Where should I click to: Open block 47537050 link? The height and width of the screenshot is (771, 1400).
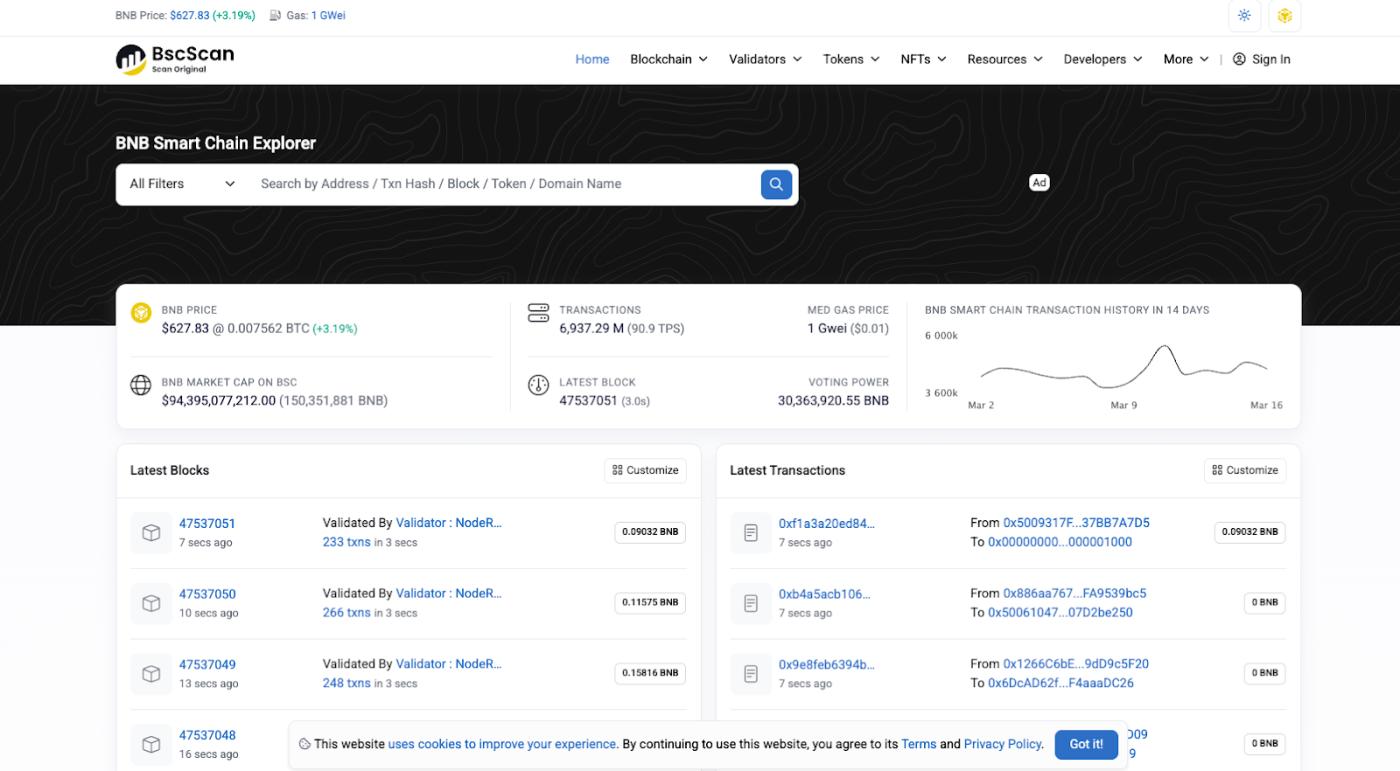coord(207,594)
